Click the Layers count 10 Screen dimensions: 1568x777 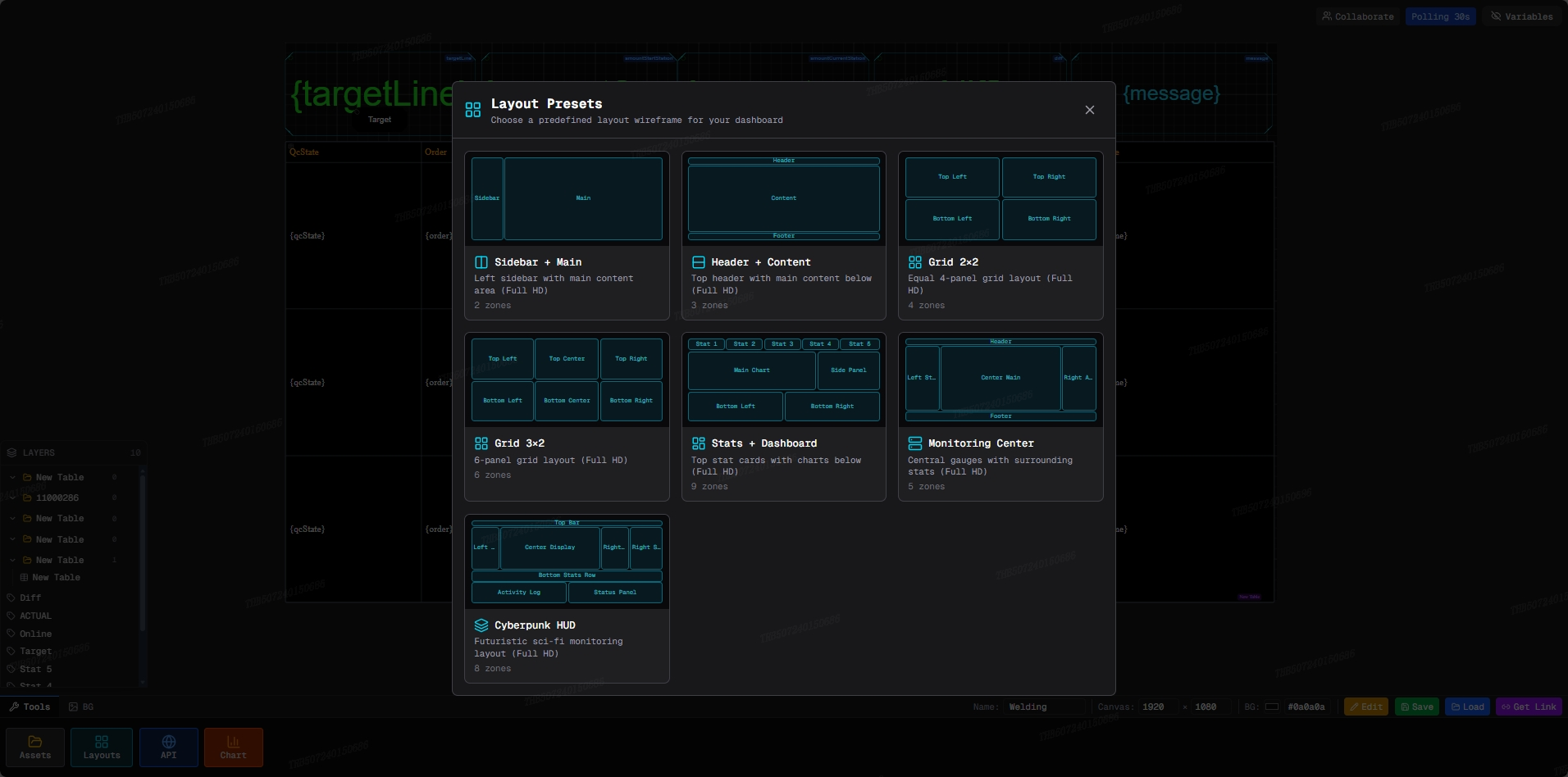(x=135, y=452)
